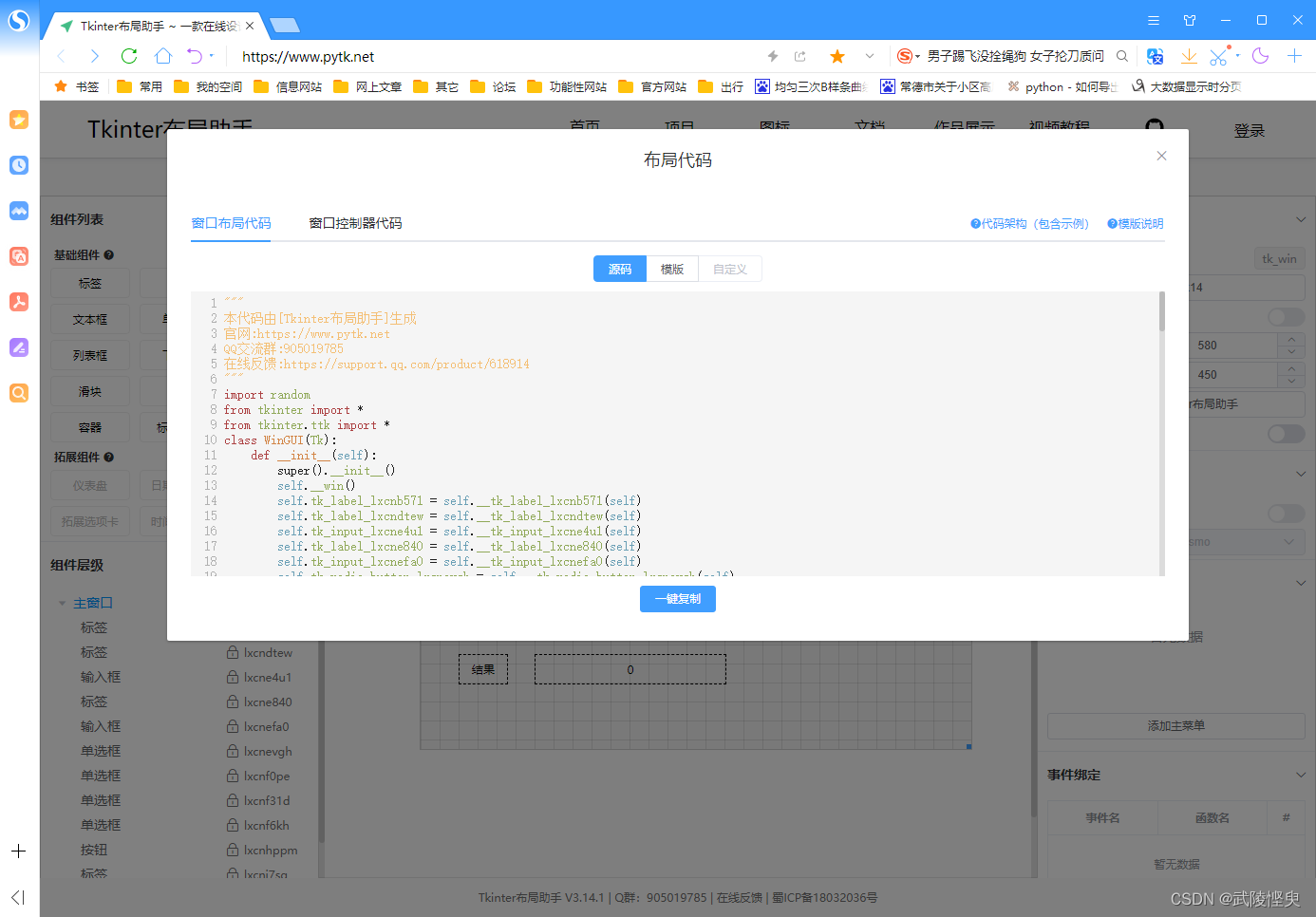Screen dimensions: 1316x917
Task: Go back in browser history
Action: point(62,56)
